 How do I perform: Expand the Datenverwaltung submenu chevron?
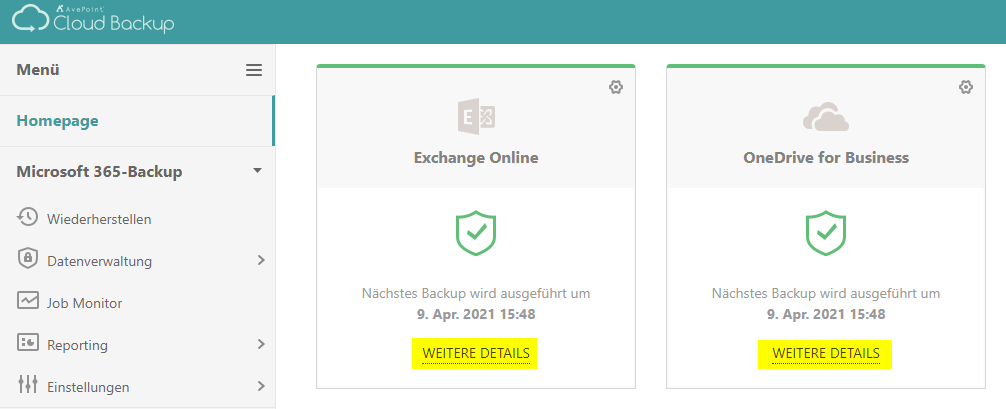(260, 260)
